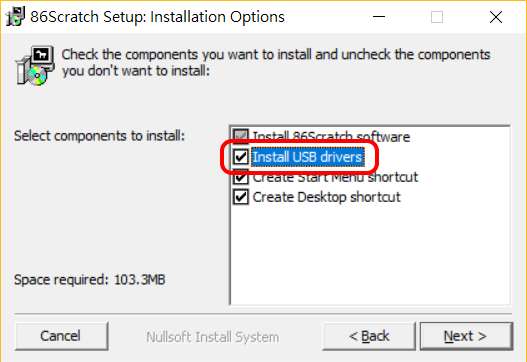Screen dimensions: 527x362
Task: Click the greyed Install 86Scratch software checkbox
Action: [241, 135]
